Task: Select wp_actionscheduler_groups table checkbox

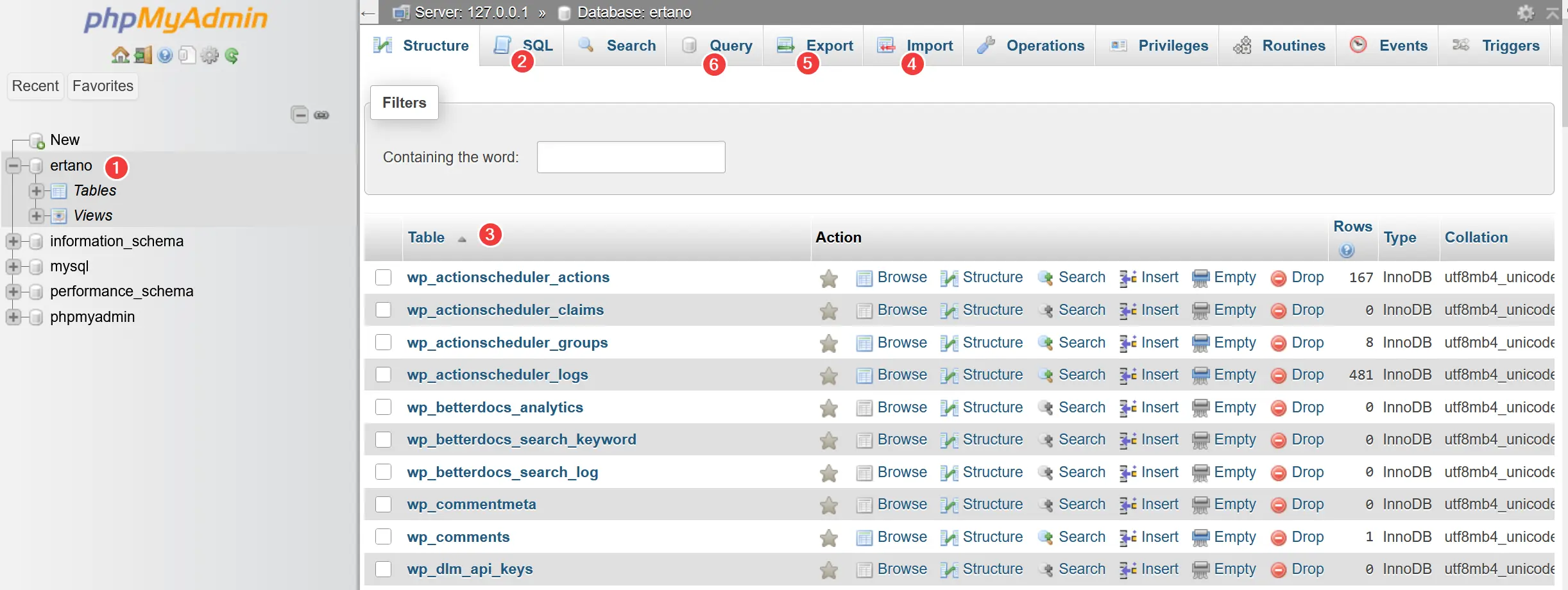Action: tap(383, 342)
